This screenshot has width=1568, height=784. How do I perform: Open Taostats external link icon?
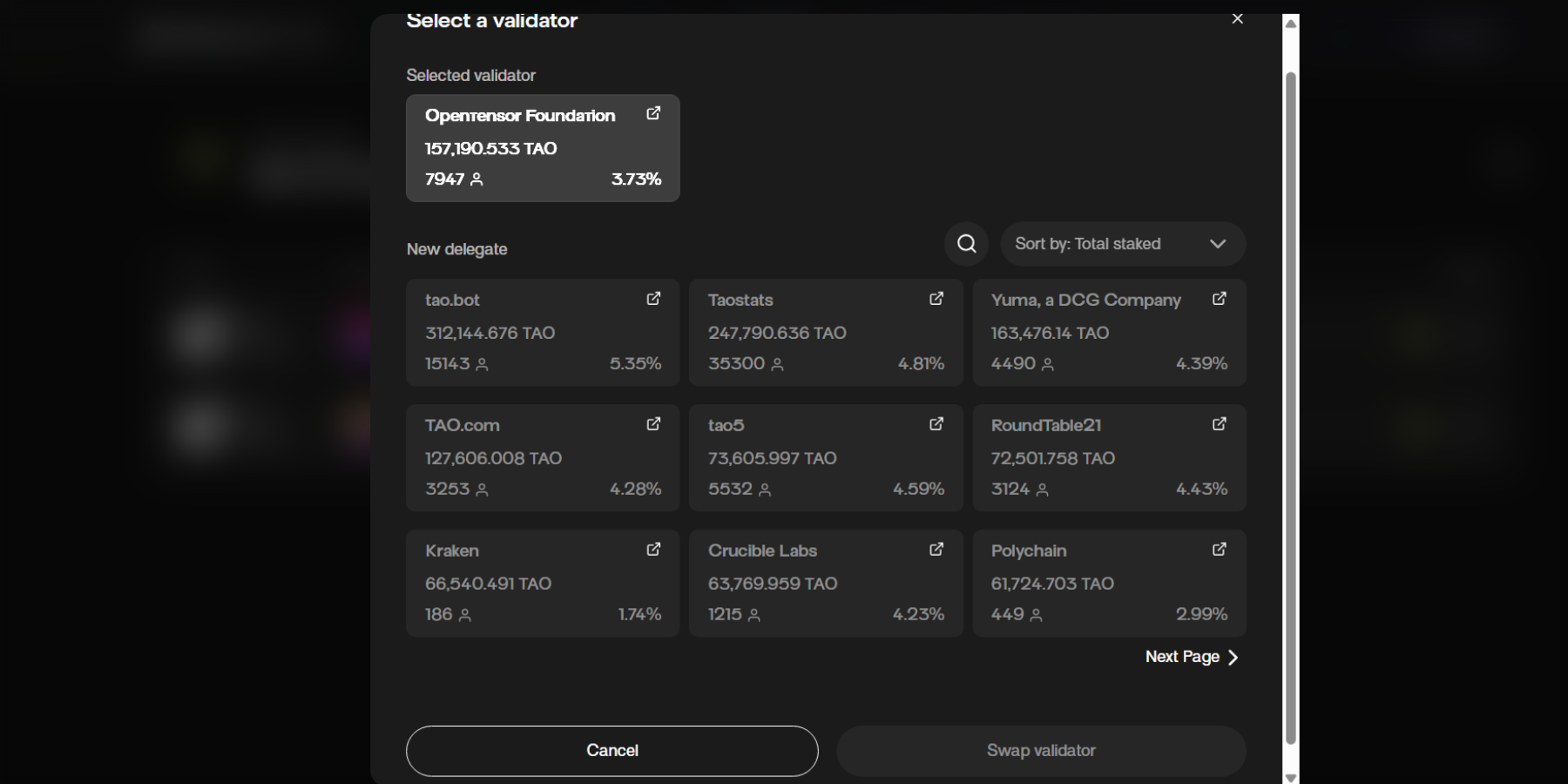coord(936,299)
